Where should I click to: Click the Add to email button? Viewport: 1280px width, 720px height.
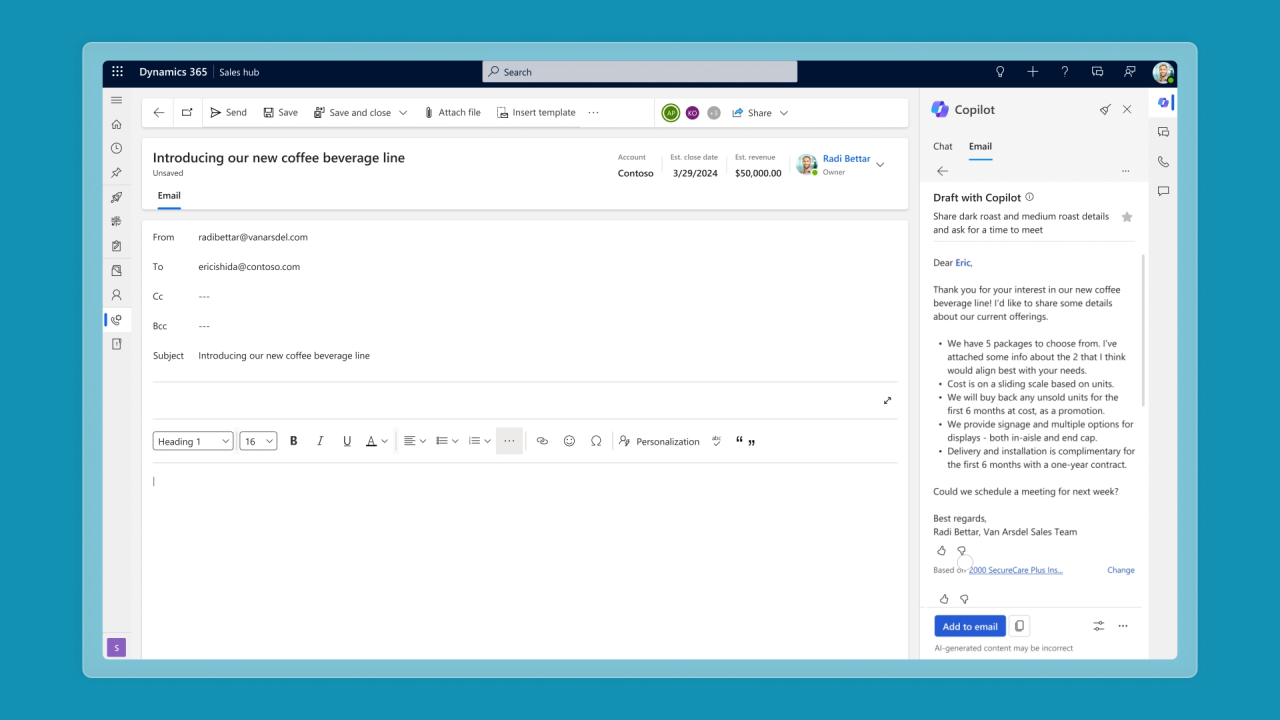pos(970,626)
